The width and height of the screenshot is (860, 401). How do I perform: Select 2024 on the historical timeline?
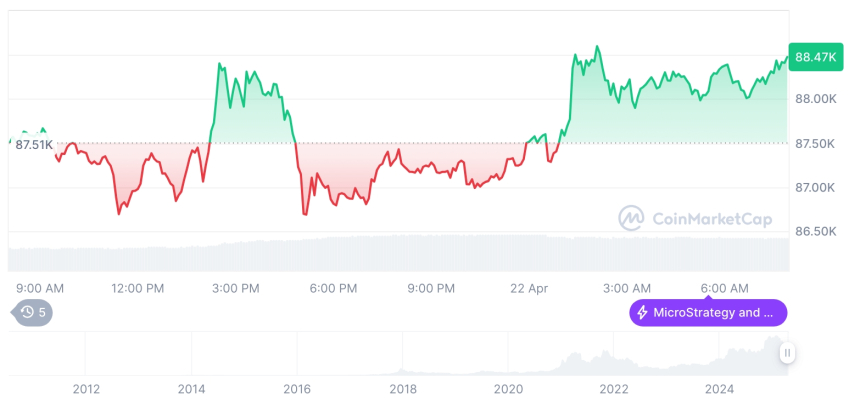[719, 388]
